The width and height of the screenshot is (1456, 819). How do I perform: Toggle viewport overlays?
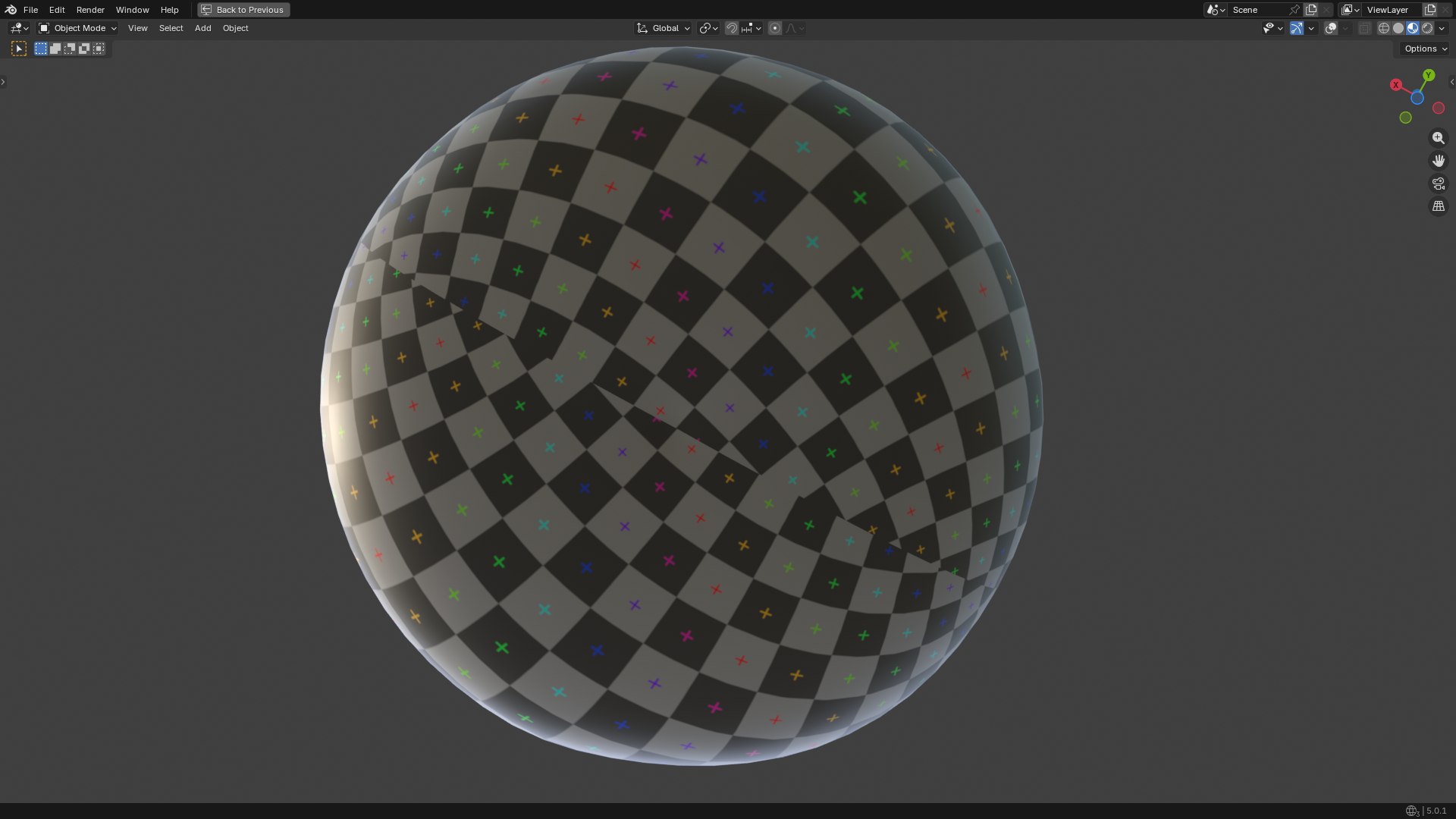coord(1331,28)
